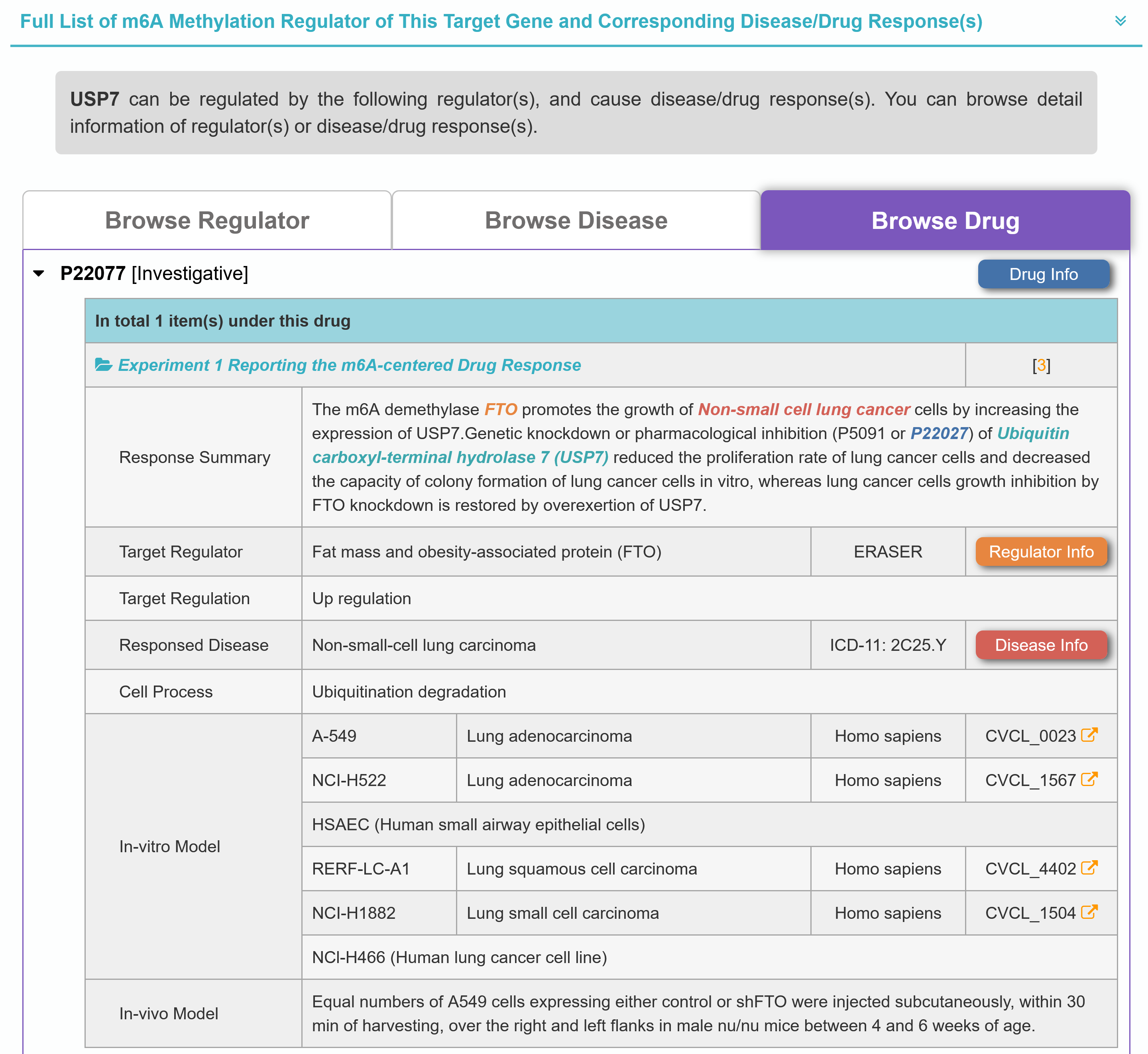
Task: Open external link icon next to CVCL_1567
Action: coord(1089,779)
